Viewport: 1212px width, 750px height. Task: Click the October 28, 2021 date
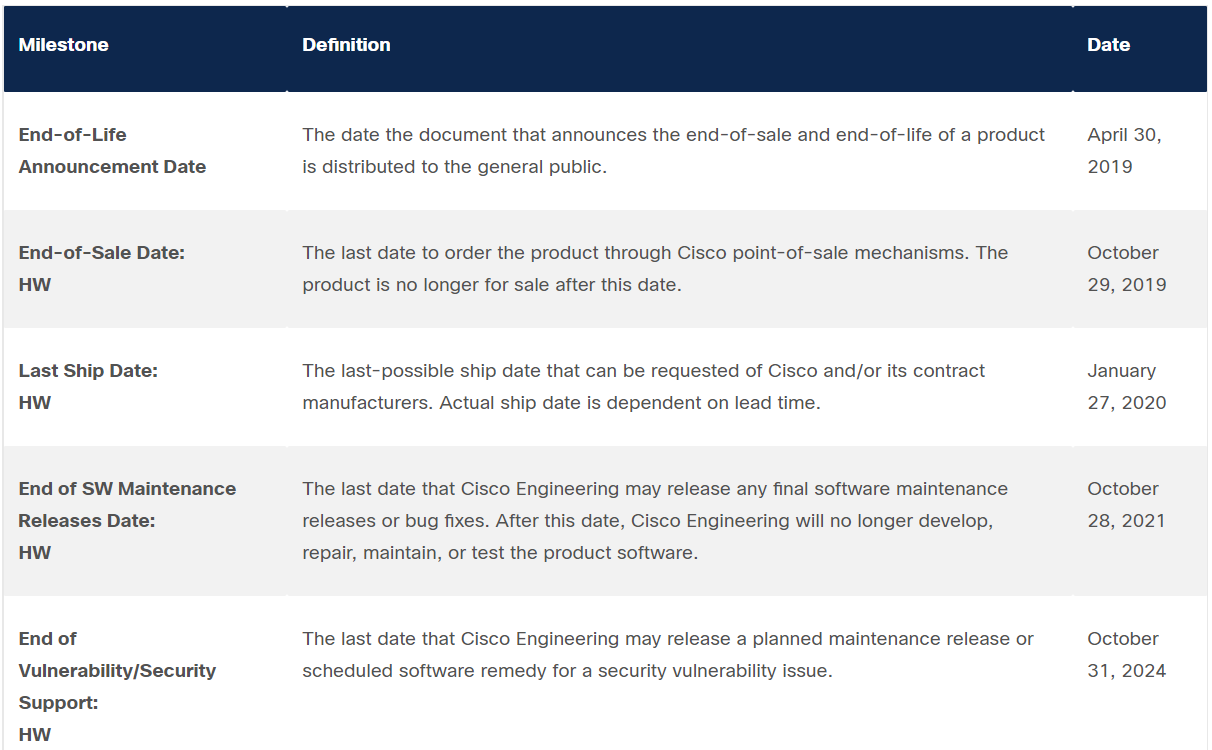(x=1127, y=505)
